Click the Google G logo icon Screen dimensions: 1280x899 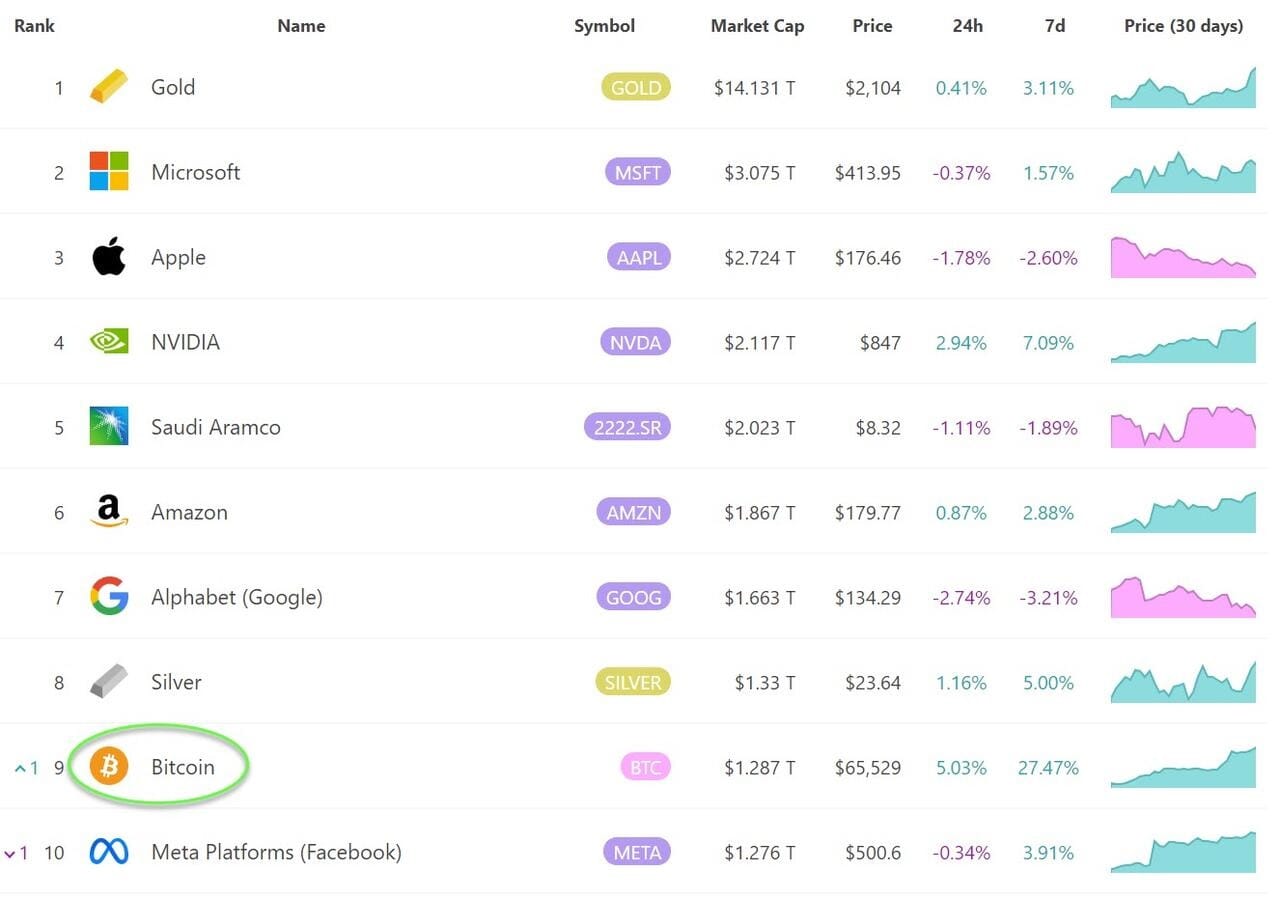click(x=109, y=597)
